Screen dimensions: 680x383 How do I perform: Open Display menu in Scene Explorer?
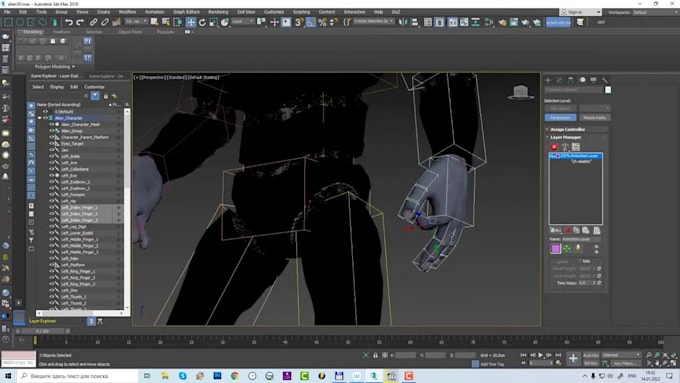click(57, 87)
